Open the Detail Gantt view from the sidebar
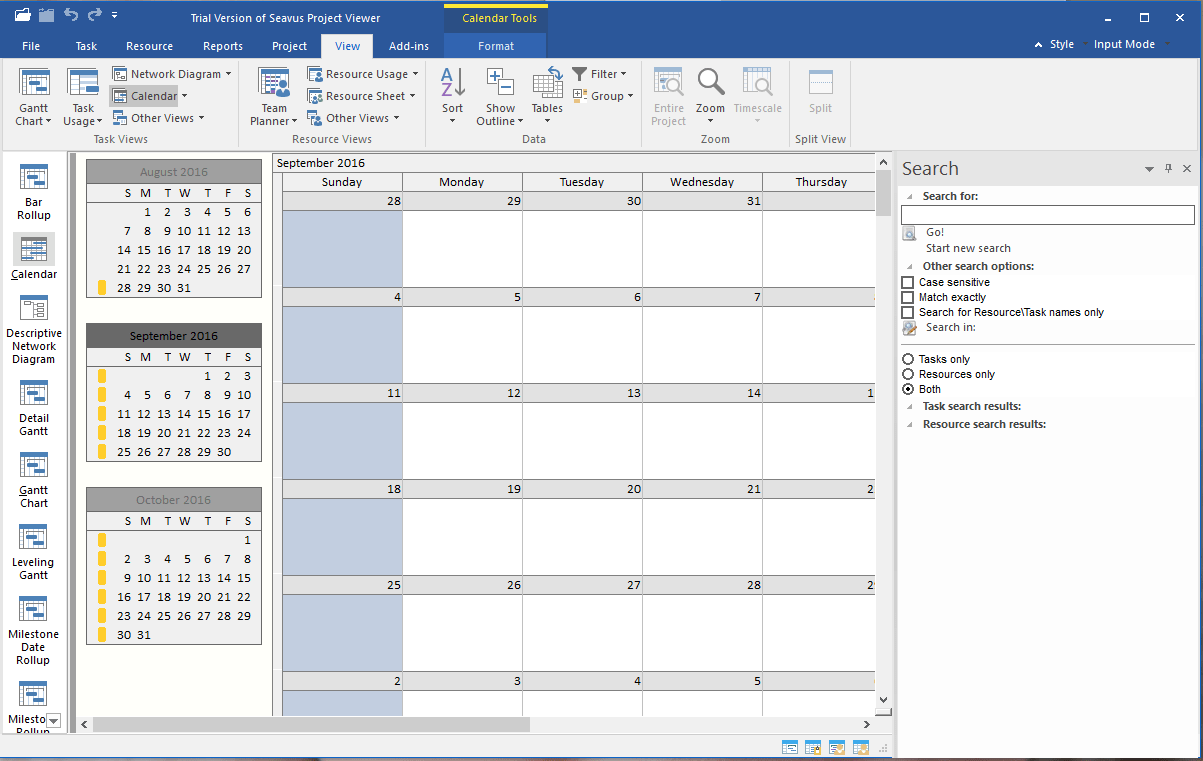The image size is (1203, 761). coord(33,405)
